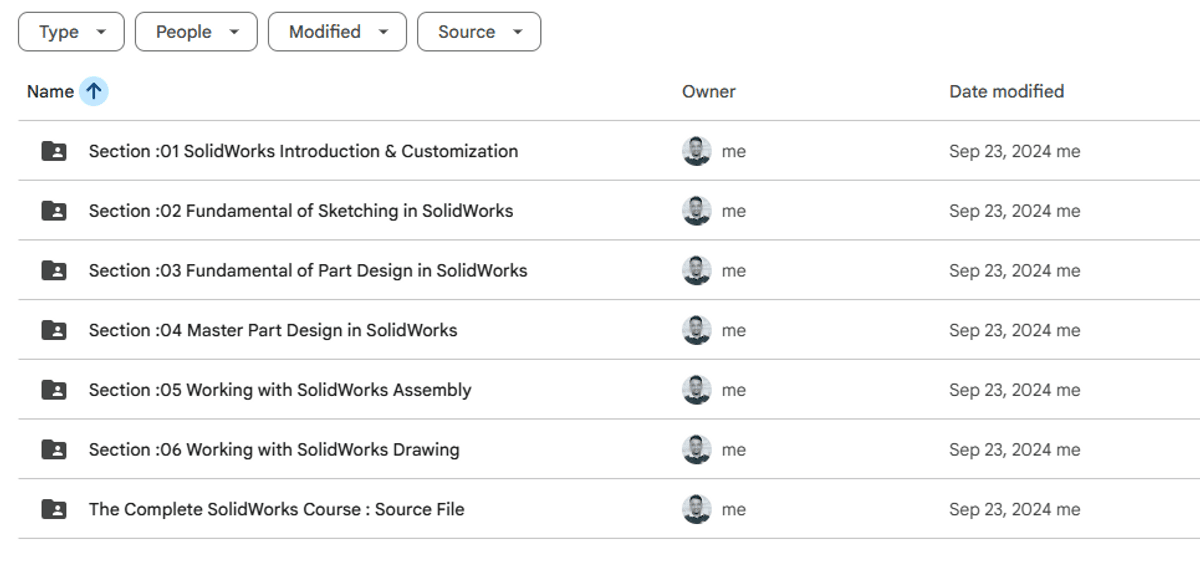
Task: Select Section :04 Master Part Design folder
Action: point(272,330)
